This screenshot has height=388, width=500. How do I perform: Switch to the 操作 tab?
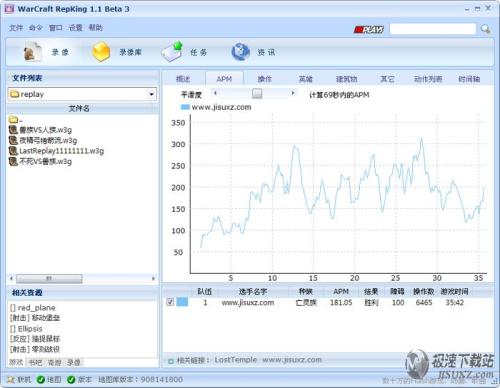click(265, 79)
